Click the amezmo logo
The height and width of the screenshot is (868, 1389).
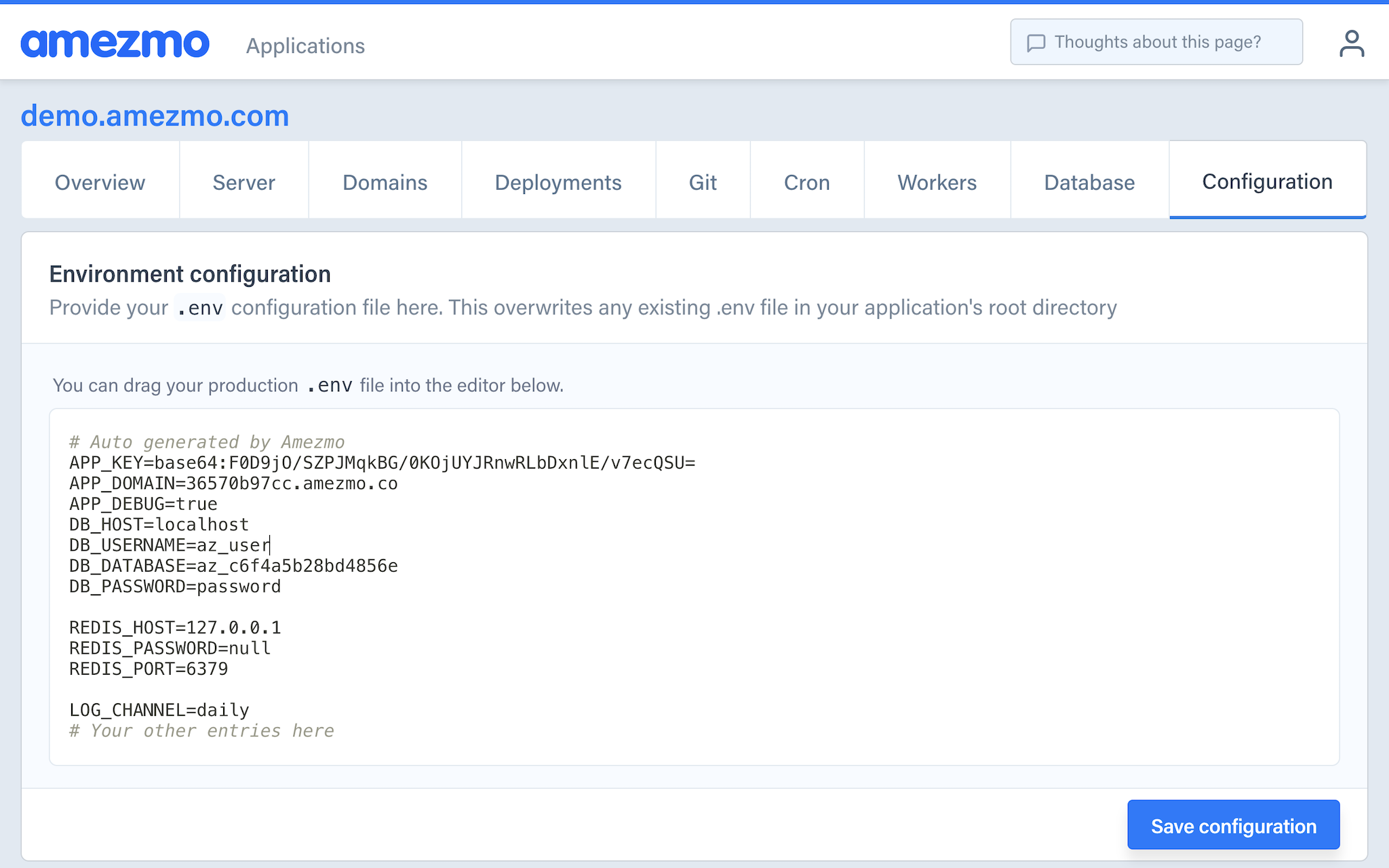115,43
